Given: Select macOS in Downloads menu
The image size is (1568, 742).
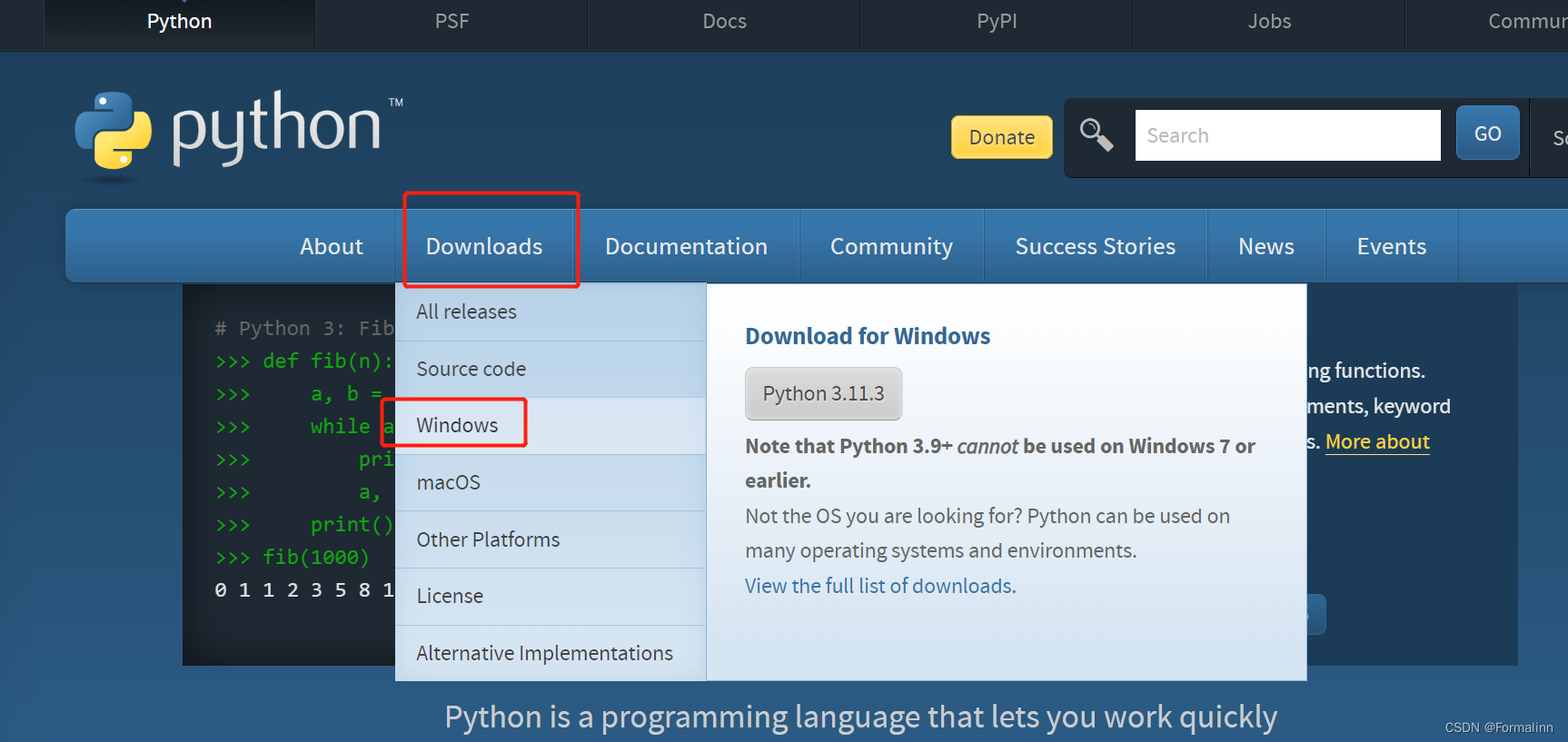Looking at the screenshot, I should (x=551, y=482).
